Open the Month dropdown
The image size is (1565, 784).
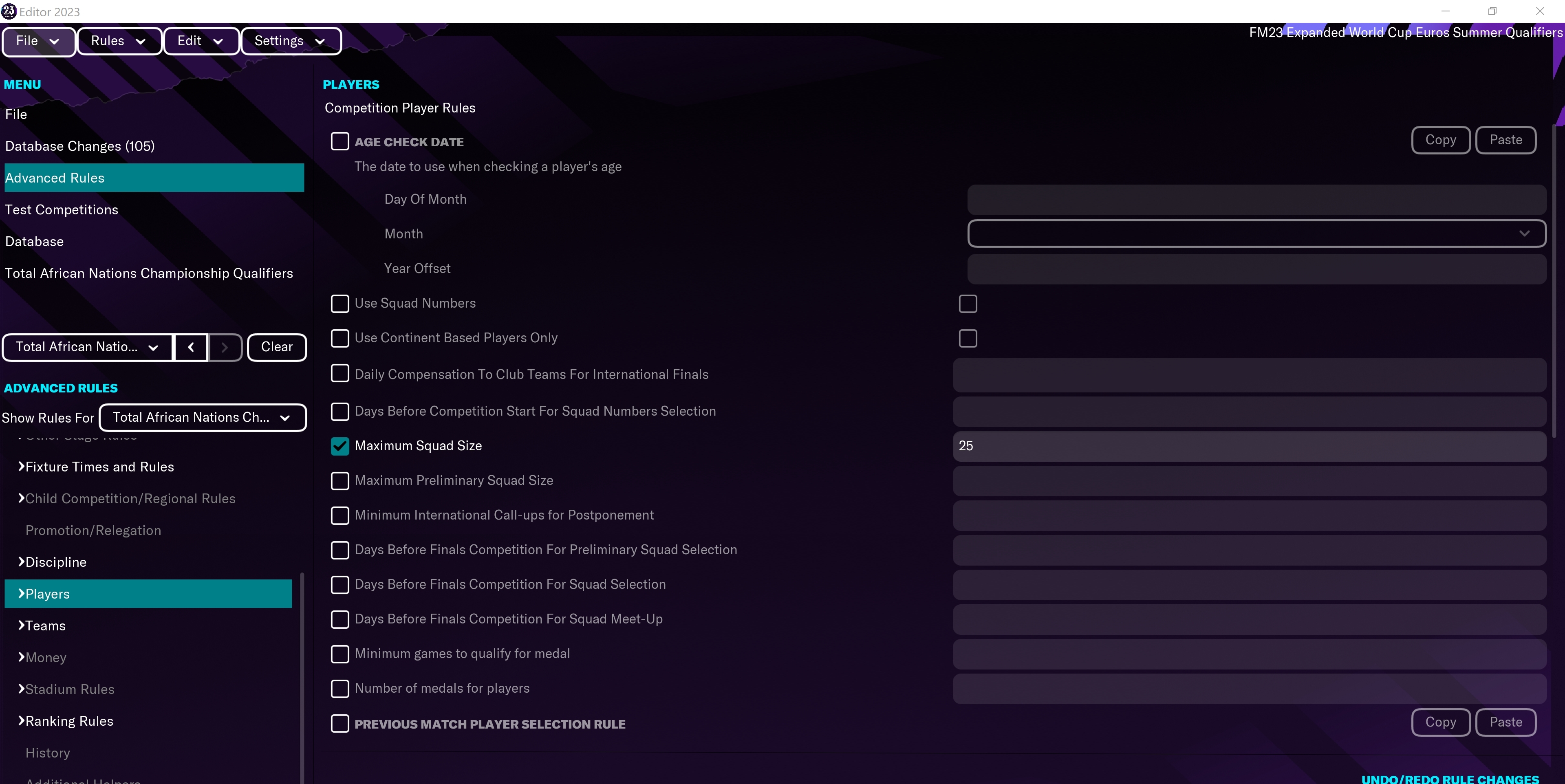pyautogui.click(x=1256, y=233)
